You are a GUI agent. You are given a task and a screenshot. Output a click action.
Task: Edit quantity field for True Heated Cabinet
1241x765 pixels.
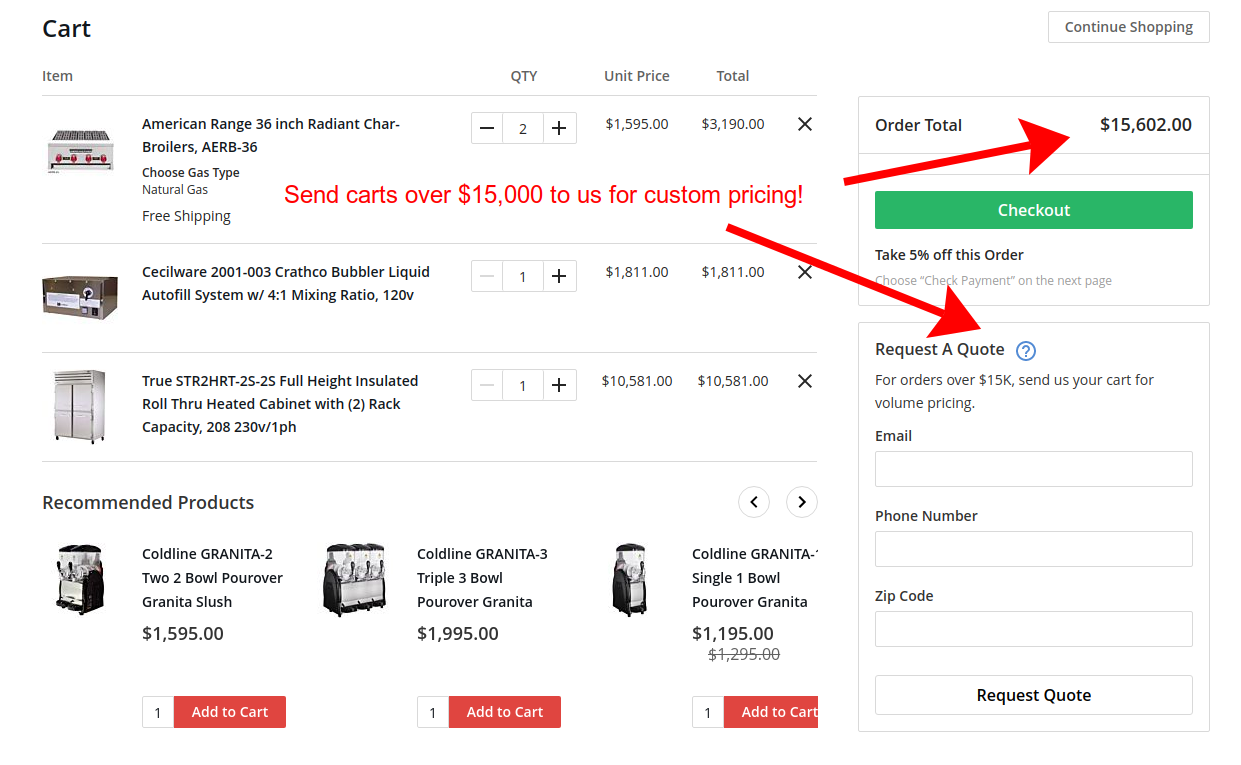click(523, 385)
